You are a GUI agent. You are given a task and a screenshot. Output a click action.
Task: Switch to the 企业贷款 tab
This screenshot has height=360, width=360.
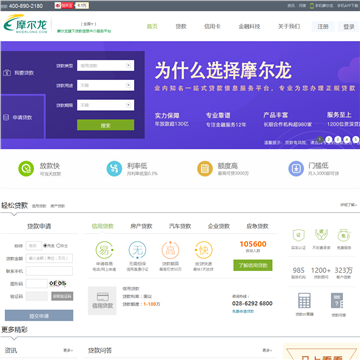[219, 226]
